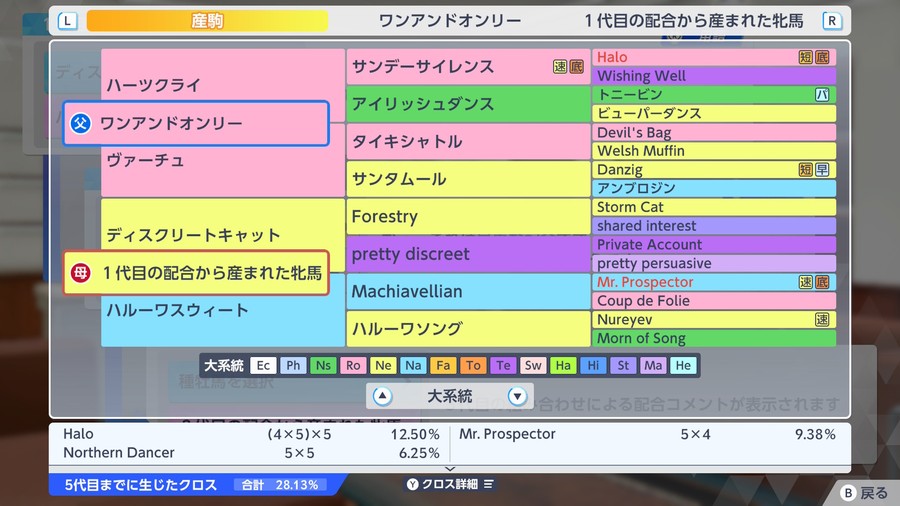
Task: Select pretty discreet pedigree cell
Action: 468,254
